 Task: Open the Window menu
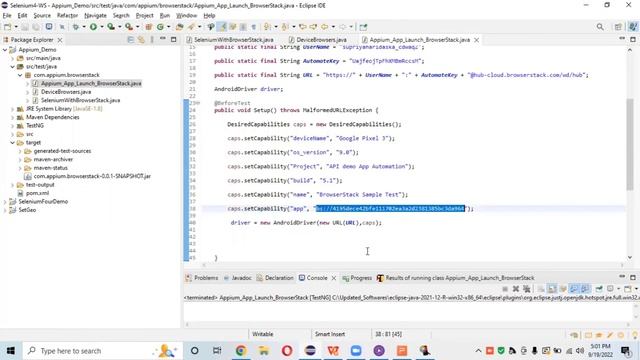[186, 16]
